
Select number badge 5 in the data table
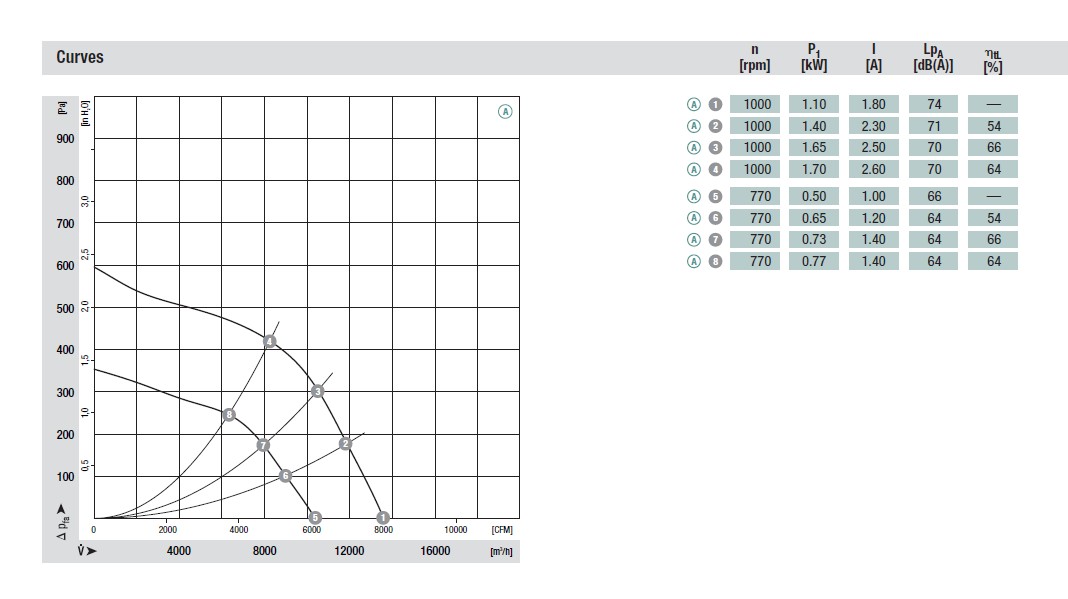pos(715,196)
